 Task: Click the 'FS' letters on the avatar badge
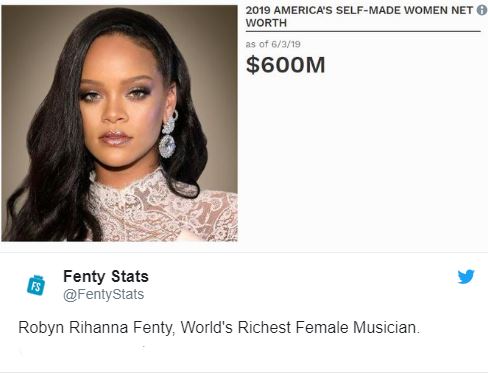point(36,287)
